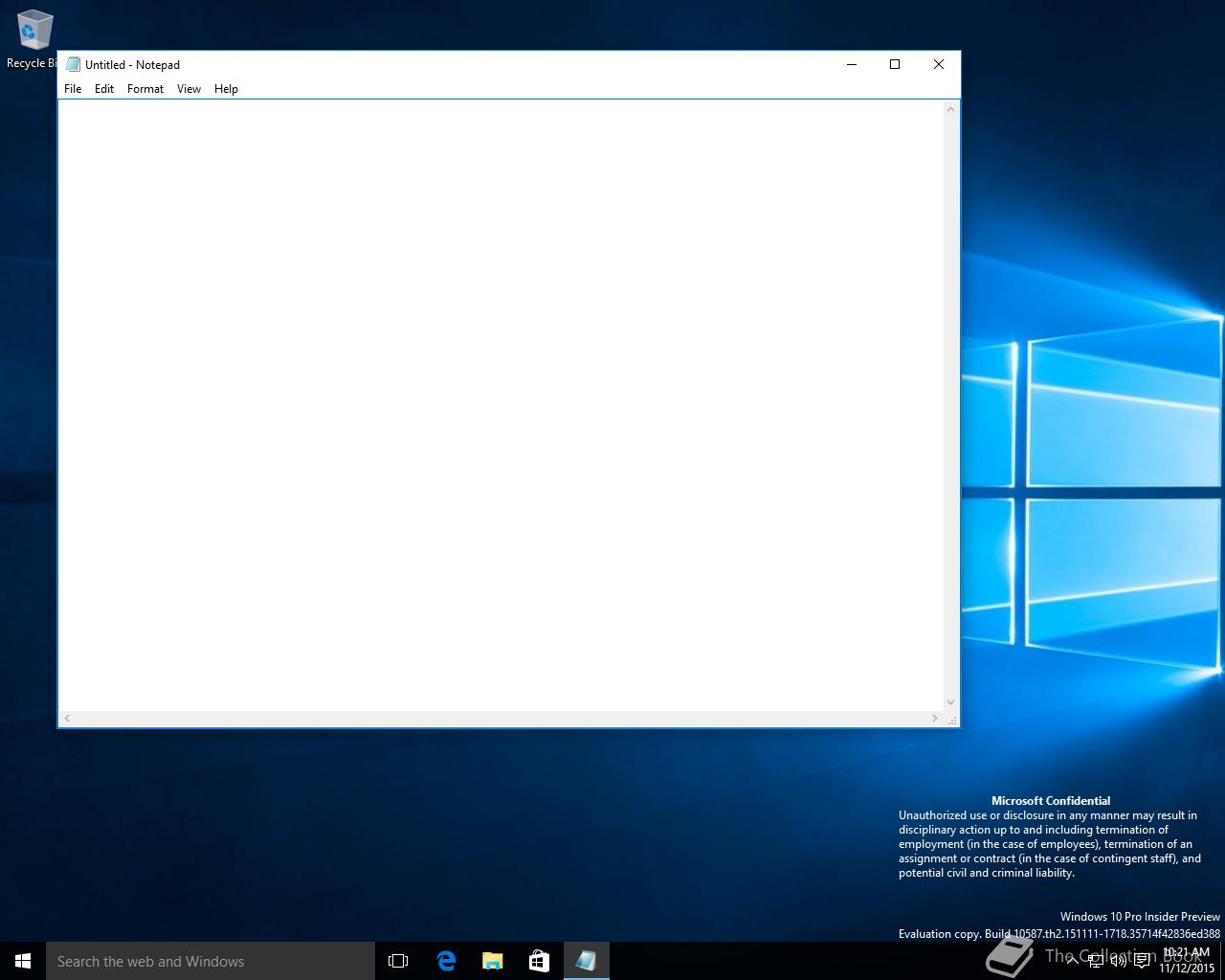The height and width of the screenshot is (980, 1225).
Task: Minimize the Notepad window
Action: click(x=851, y=64)
